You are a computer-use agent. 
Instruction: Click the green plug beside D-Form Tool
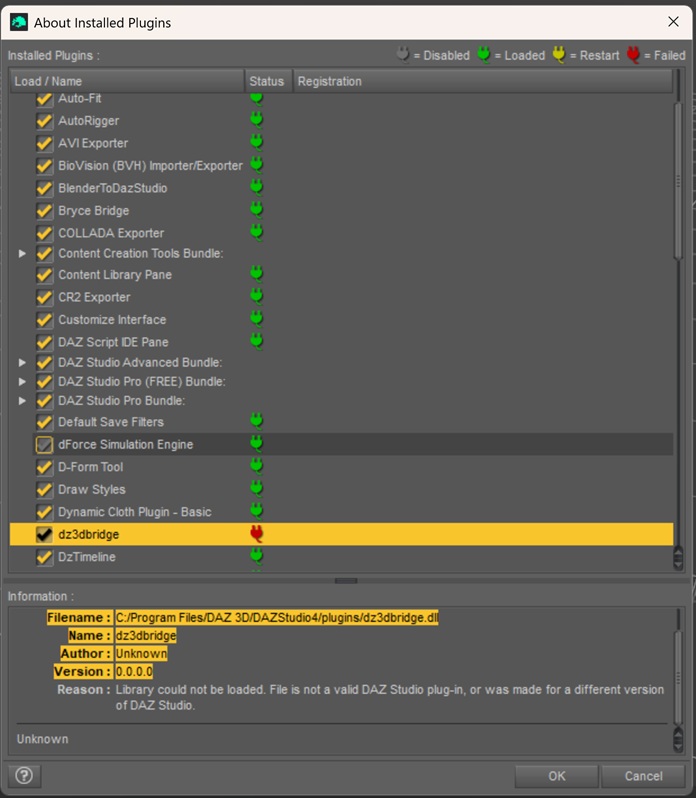click(256, 466)
